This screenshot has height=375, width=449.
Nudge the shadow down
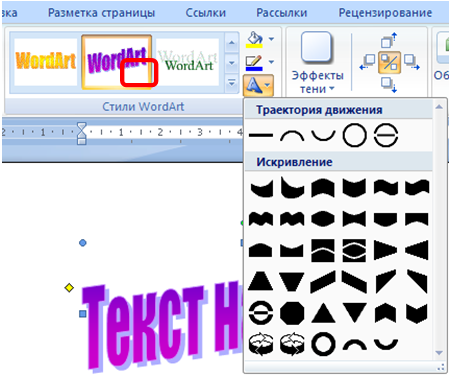pyautogui.click(x=389, y=85)
